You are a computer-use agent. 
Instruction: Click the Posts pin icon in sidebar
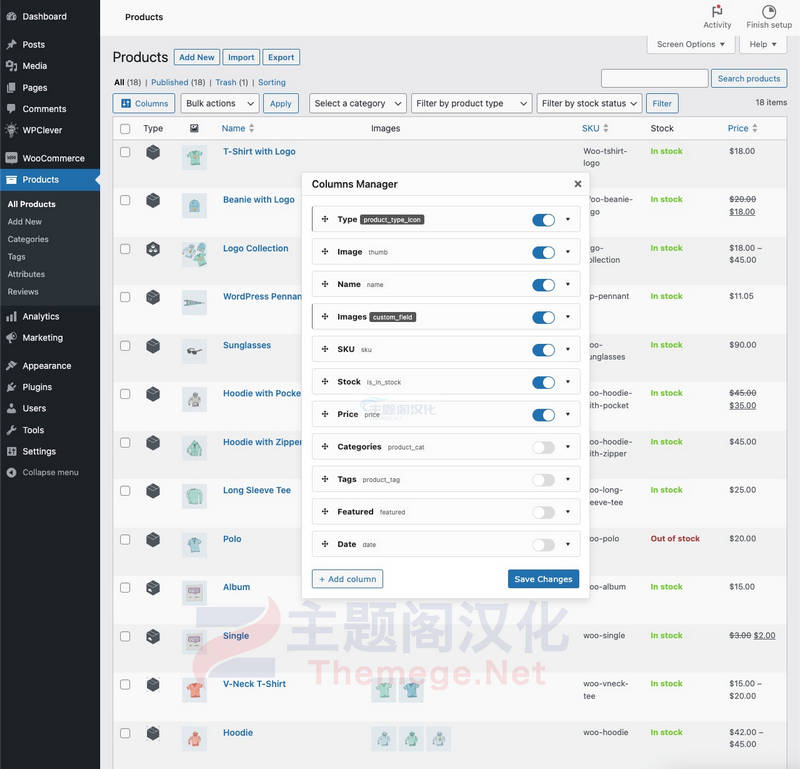pyautogui.click(x=11, y=44)
